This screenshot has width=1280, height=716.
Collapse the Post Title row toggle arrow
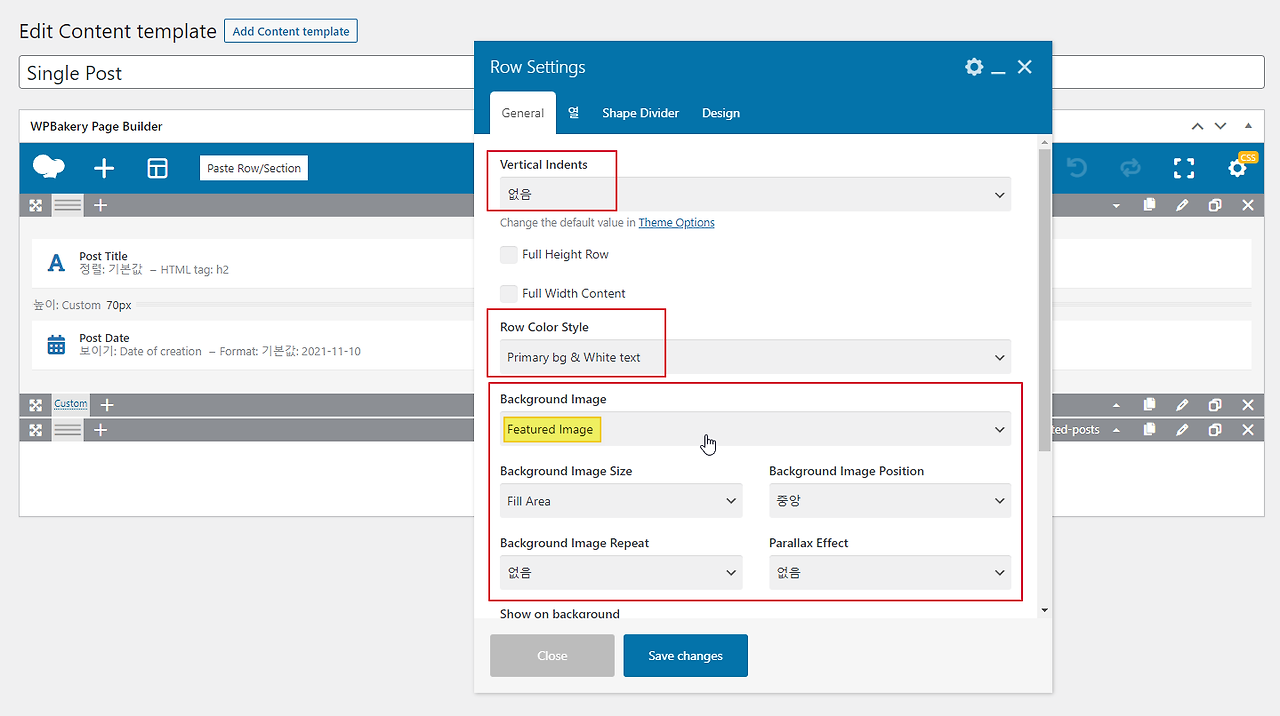[1117, 206]
